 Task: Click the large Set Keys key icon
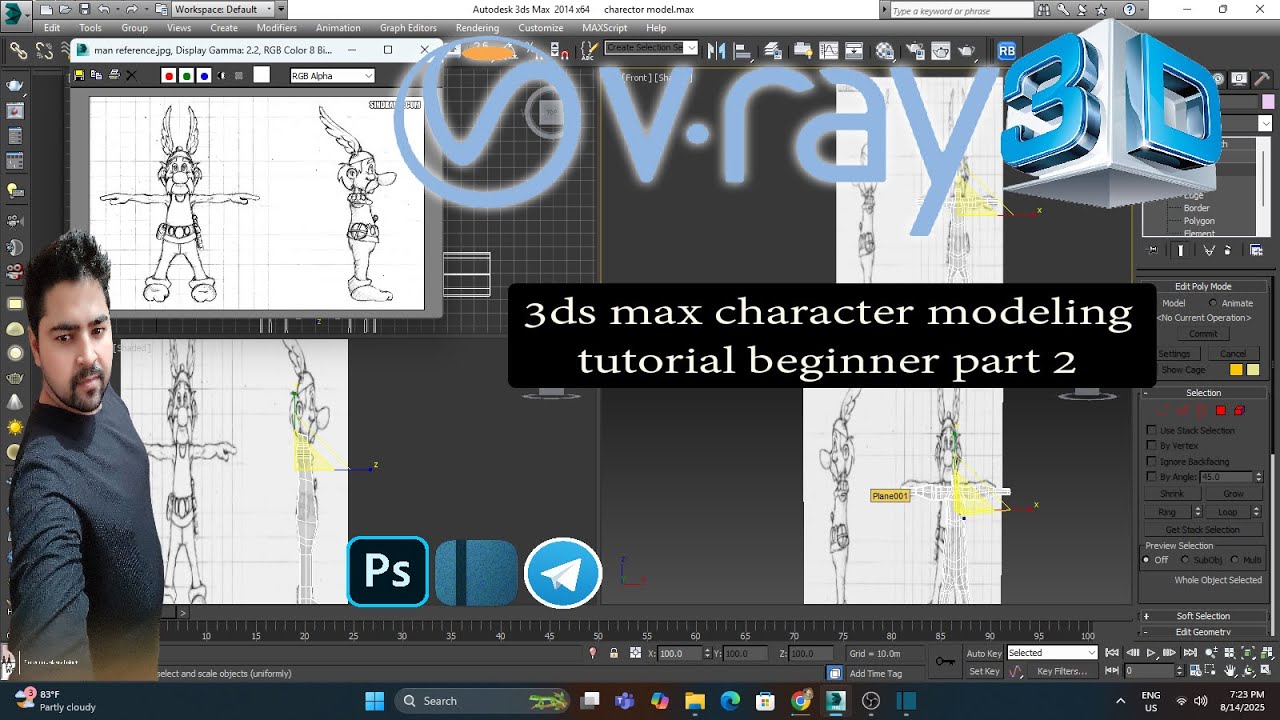[944, 661]
